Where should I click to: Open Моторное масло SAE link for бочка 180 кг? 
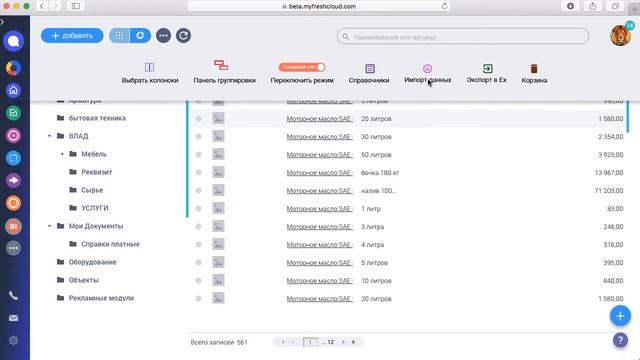(320, 173)
